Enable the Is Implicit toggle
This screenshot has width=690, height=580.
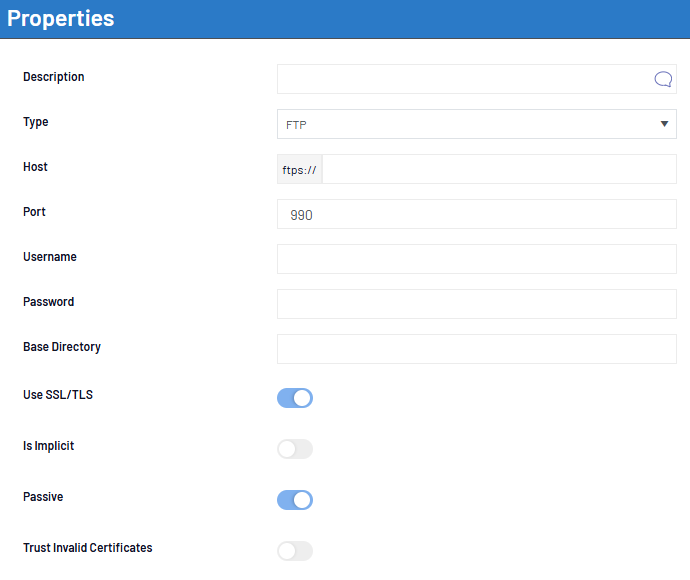coord(295,449)
